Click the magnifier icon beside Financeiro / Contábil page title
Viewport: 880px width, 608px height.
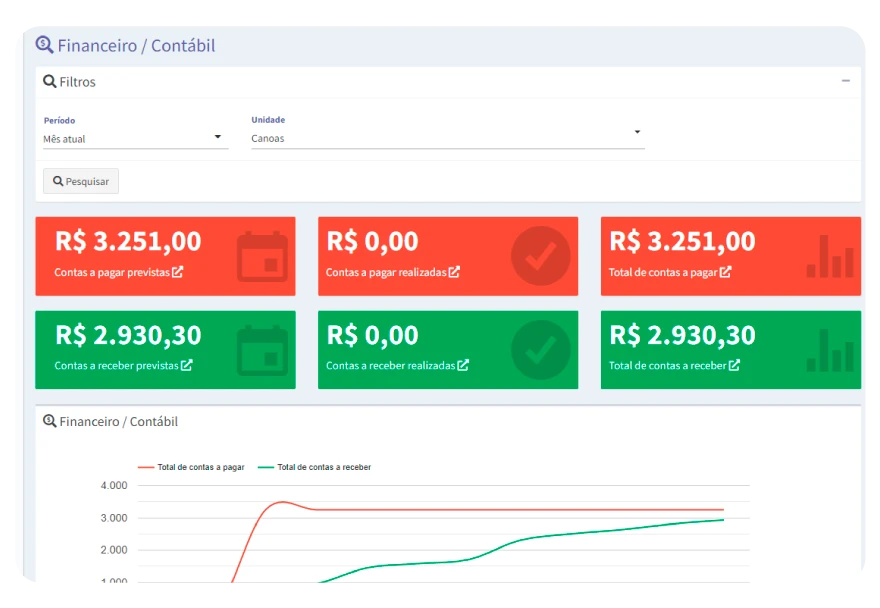click(44, 45)
